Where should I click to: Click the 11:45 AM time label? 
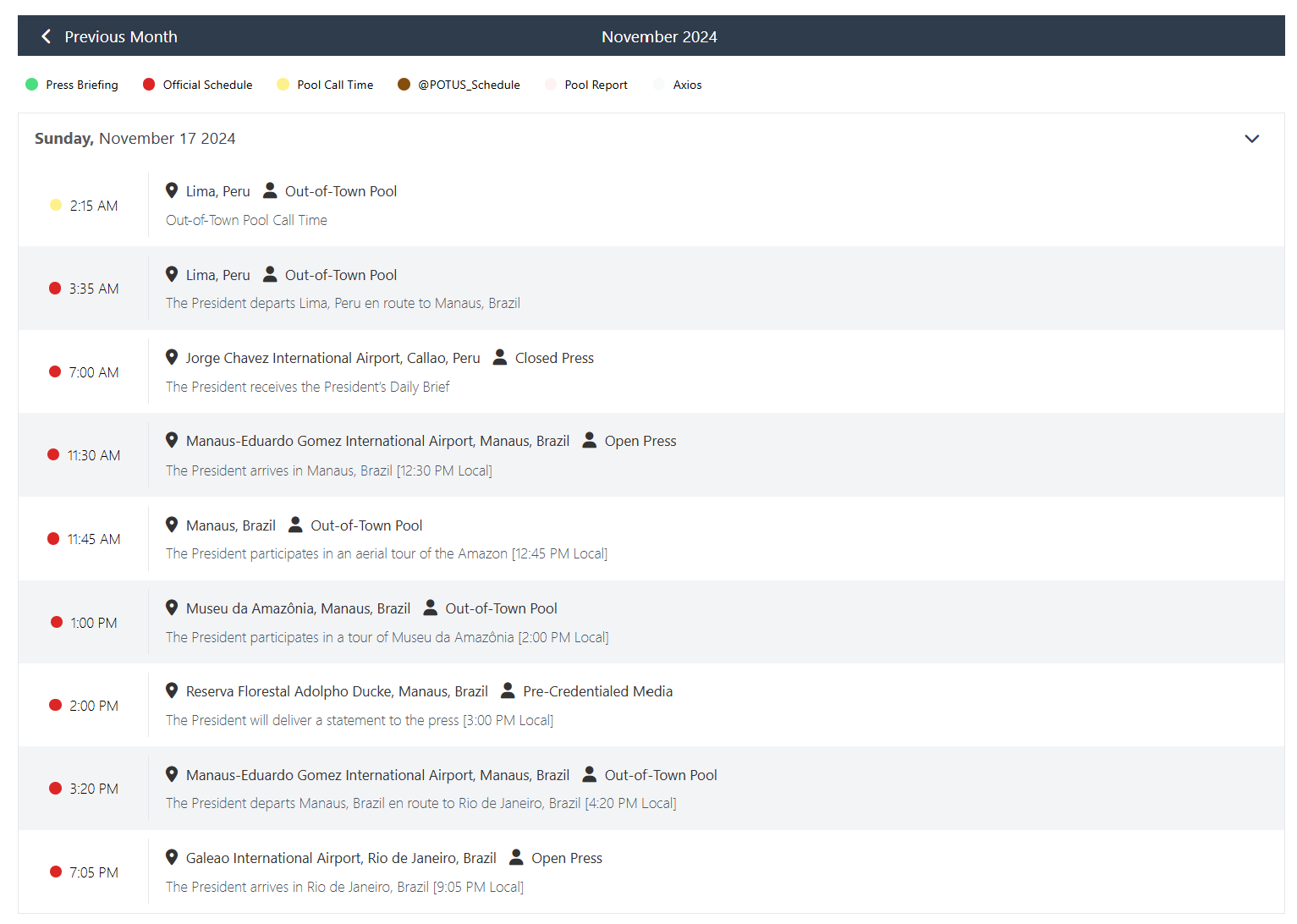coord(94,539)
